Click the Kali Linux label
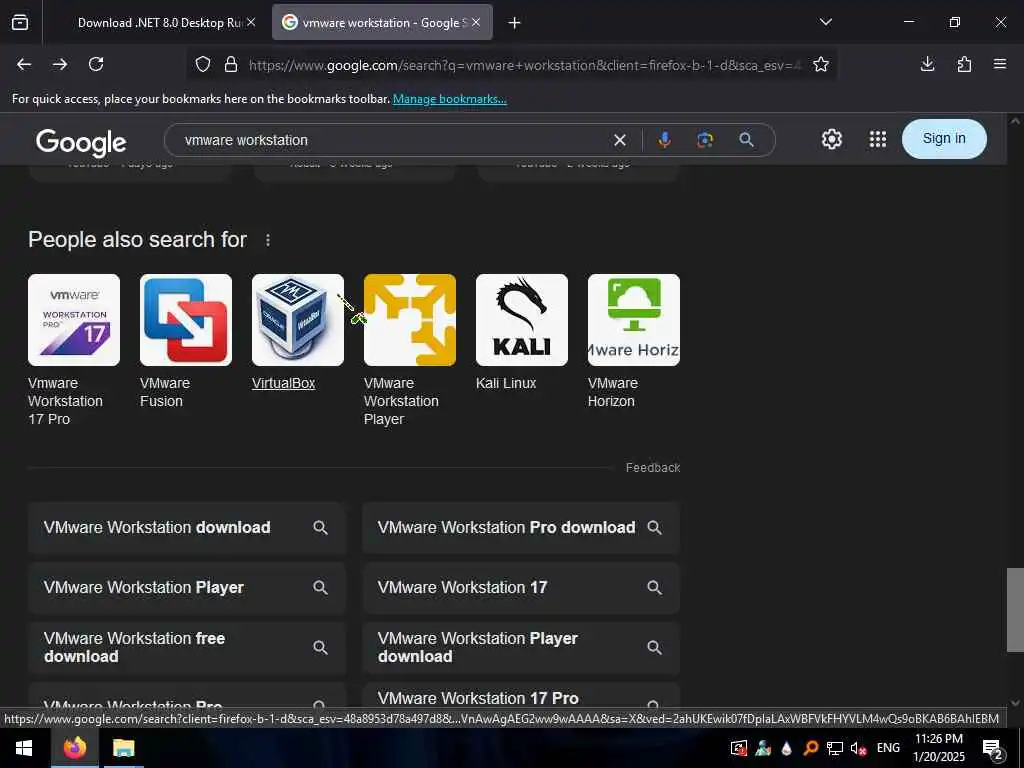Image resolution: width=1024 pixels, height=768 pixels. (x=506, y=383)
